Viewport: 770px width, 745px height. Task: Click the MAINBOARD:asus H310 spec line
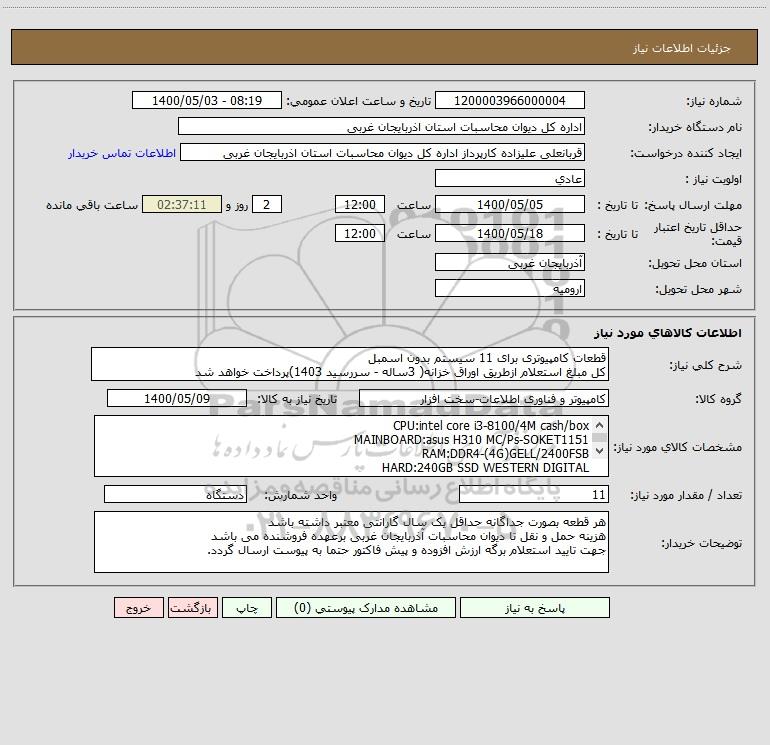(471, 440)
